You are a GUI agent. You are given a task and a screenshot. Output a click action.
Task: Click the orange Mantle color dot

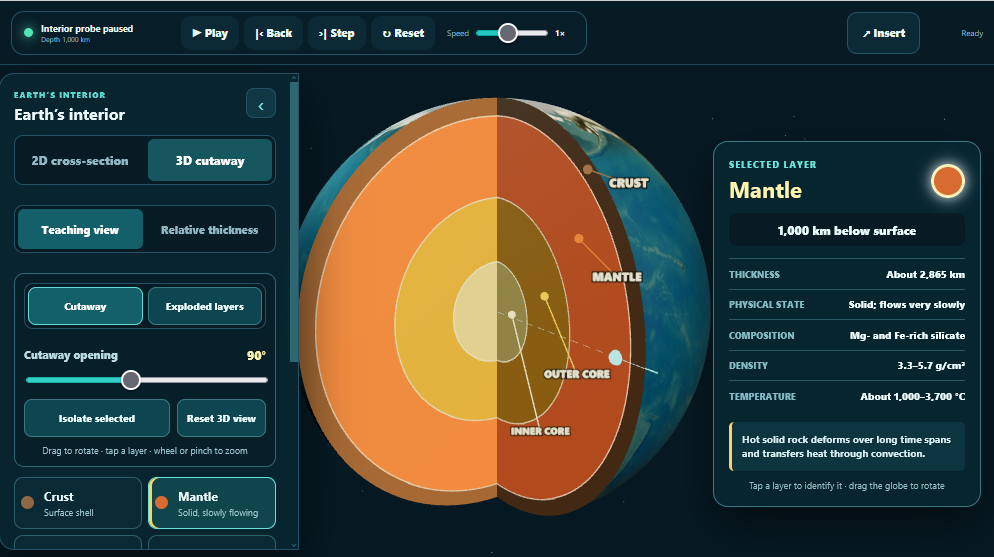162,503
